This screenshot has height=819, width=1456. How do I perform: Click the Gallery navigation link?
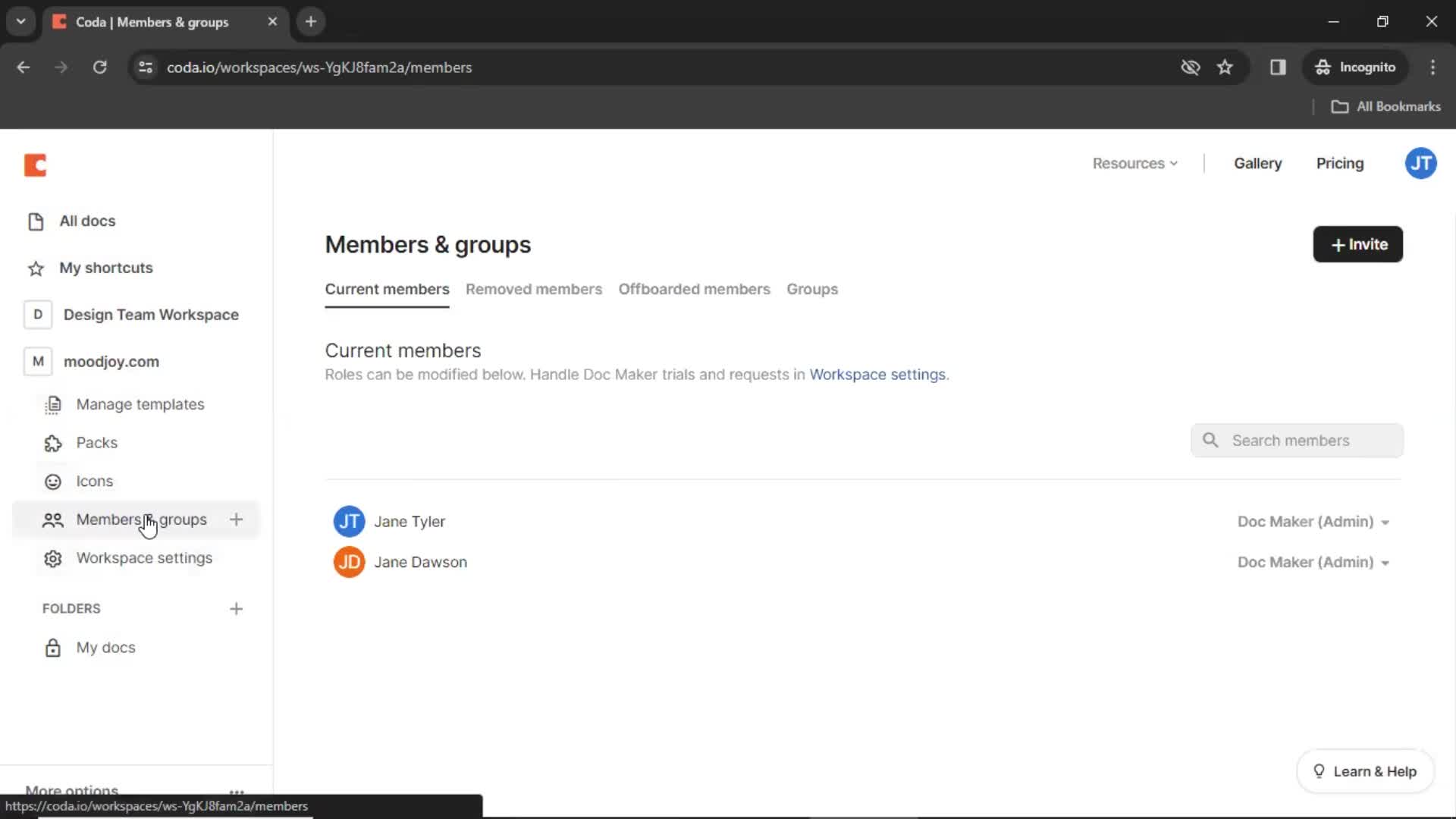point(1259,163)
